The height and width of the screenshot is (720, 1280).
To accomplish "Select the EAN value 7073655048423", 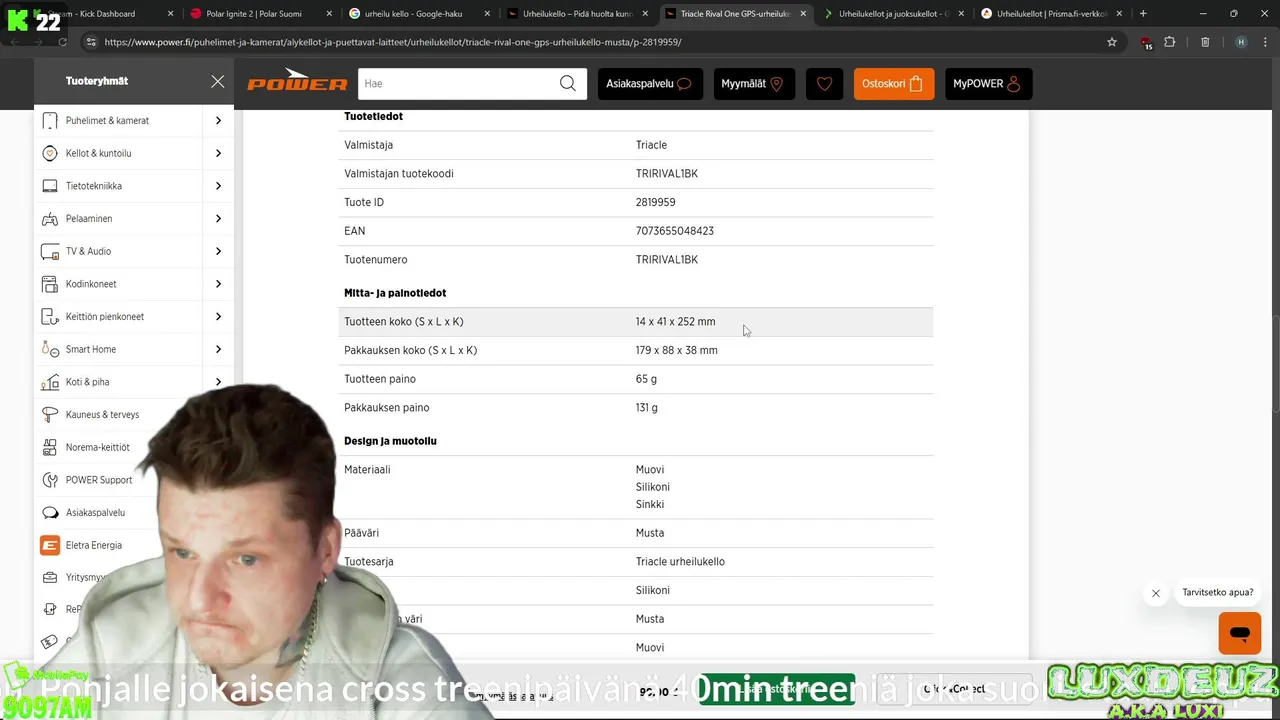I will click(675, 231).
